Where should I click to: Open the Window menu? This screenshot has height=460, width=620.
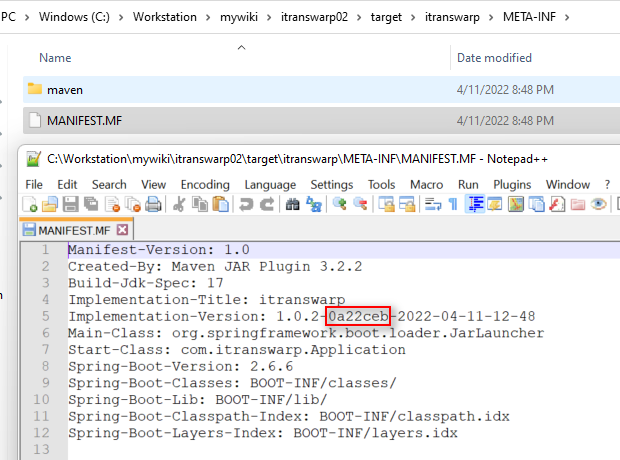[x=568, y=184]
